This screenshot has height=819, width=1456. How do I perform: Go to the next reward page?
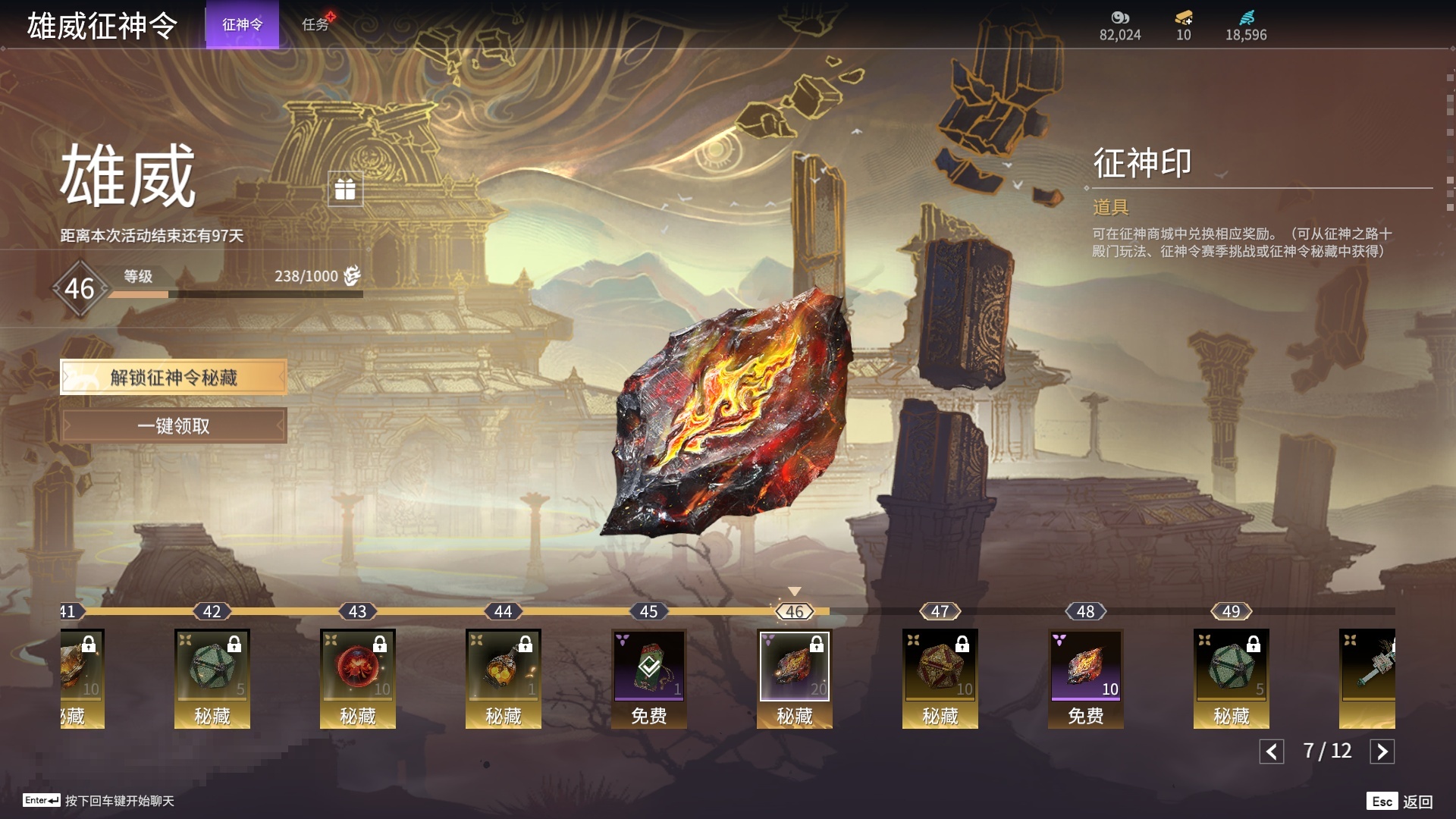coord(1382,752)
